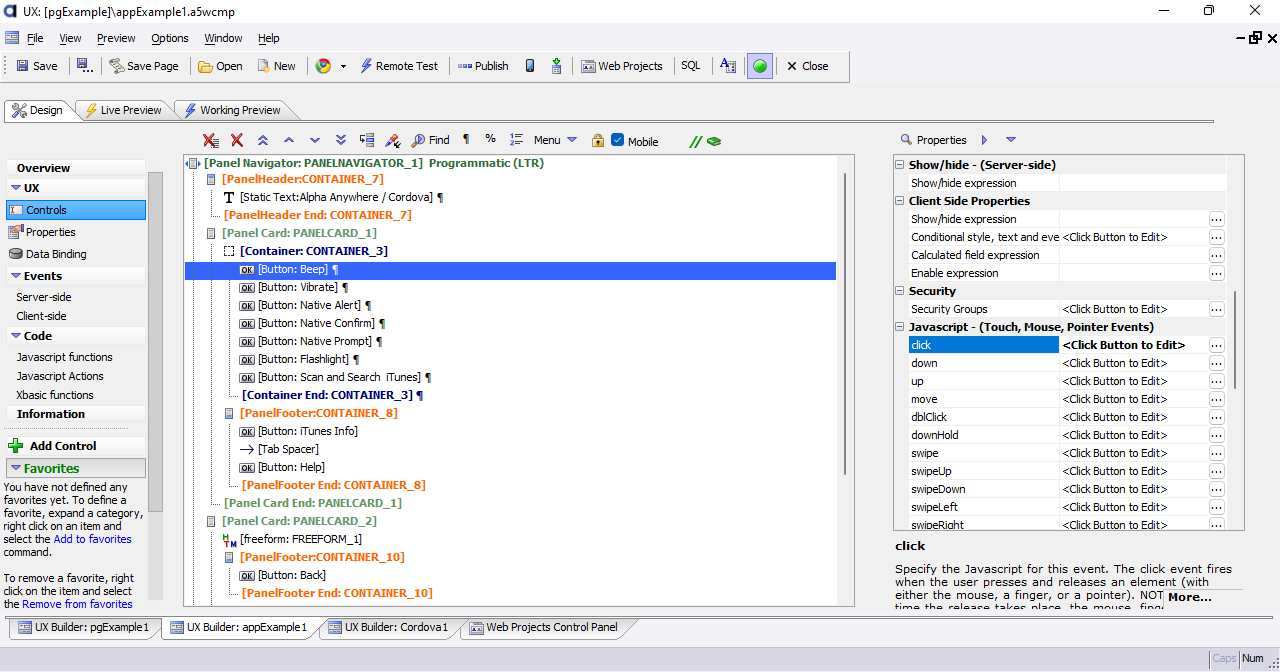Click the numbered list icon
Screen dimensions: 1280x672
[516, 140]
